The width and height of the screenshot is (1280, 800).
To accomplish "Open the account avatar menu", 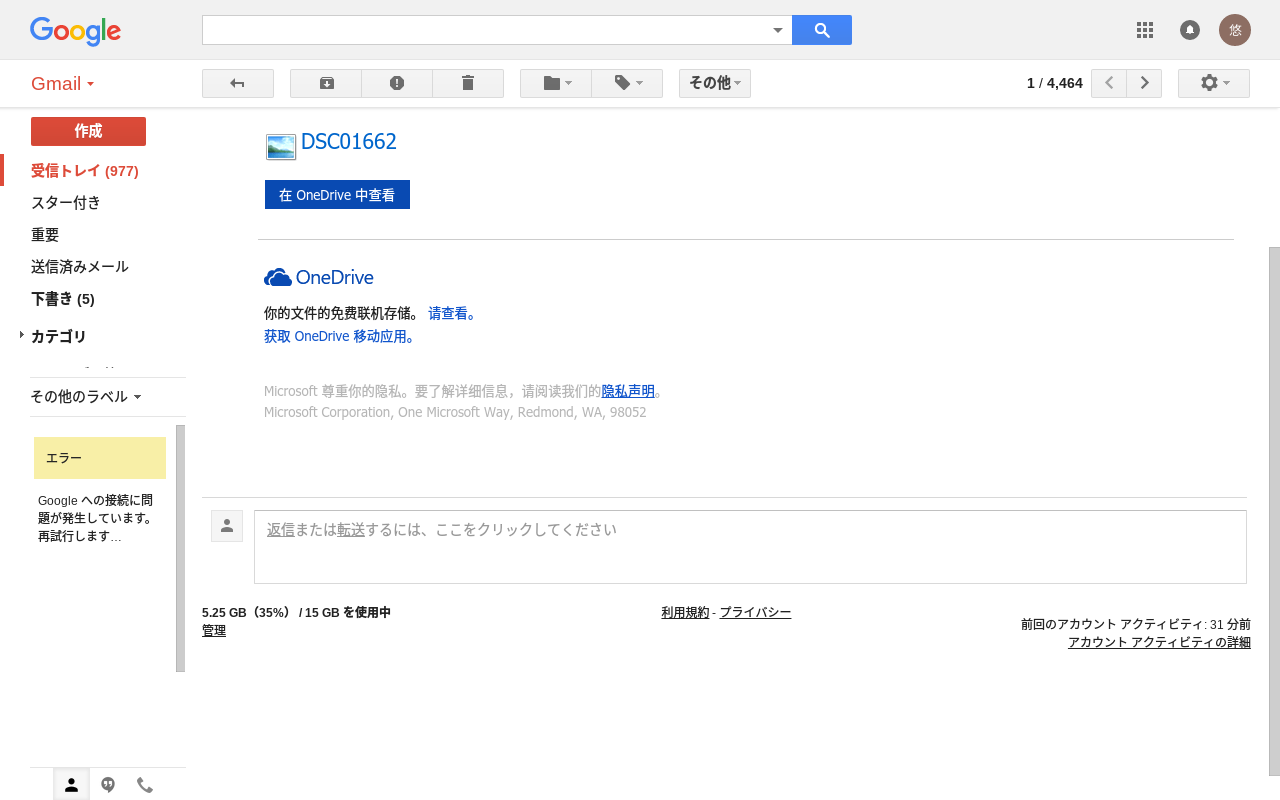I will (x=1235, y=30).
